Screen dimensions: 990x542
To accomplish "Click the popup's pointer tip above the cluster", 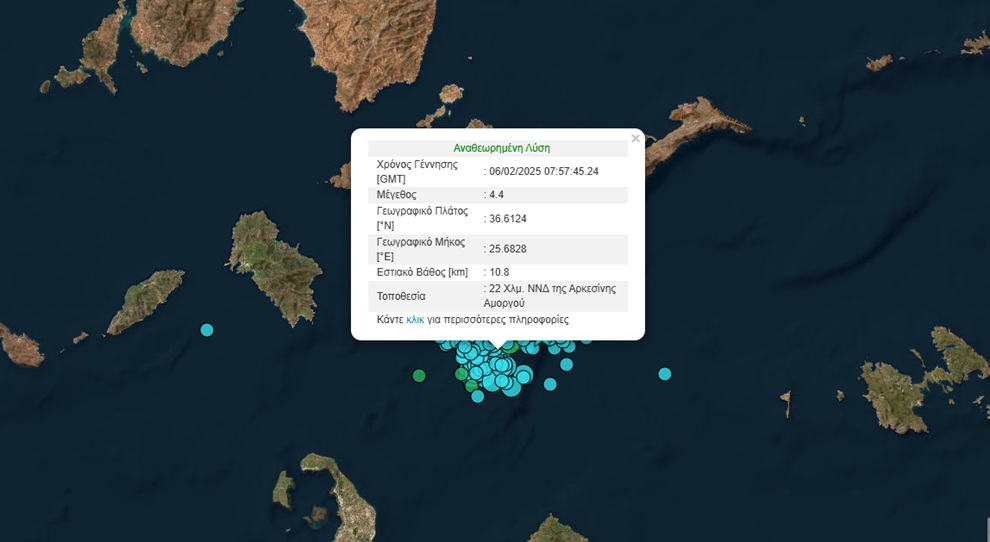I will (x=498, y=349).
